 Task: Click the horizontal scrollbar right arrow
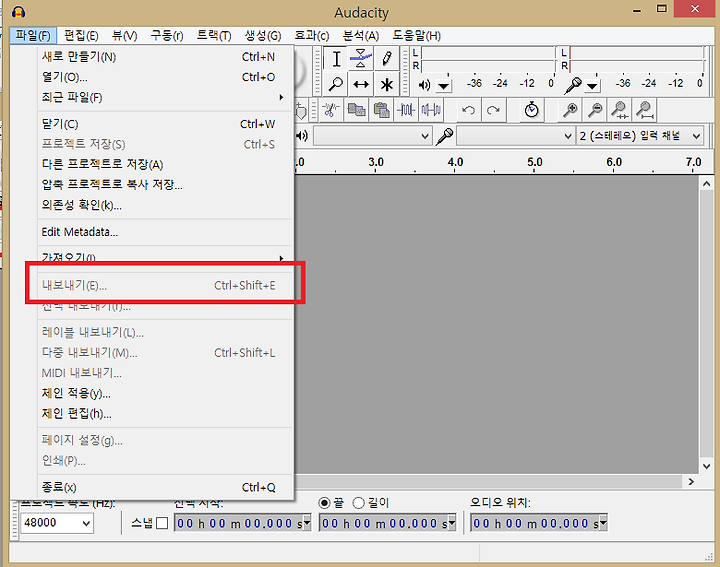[x=691, y=482]
